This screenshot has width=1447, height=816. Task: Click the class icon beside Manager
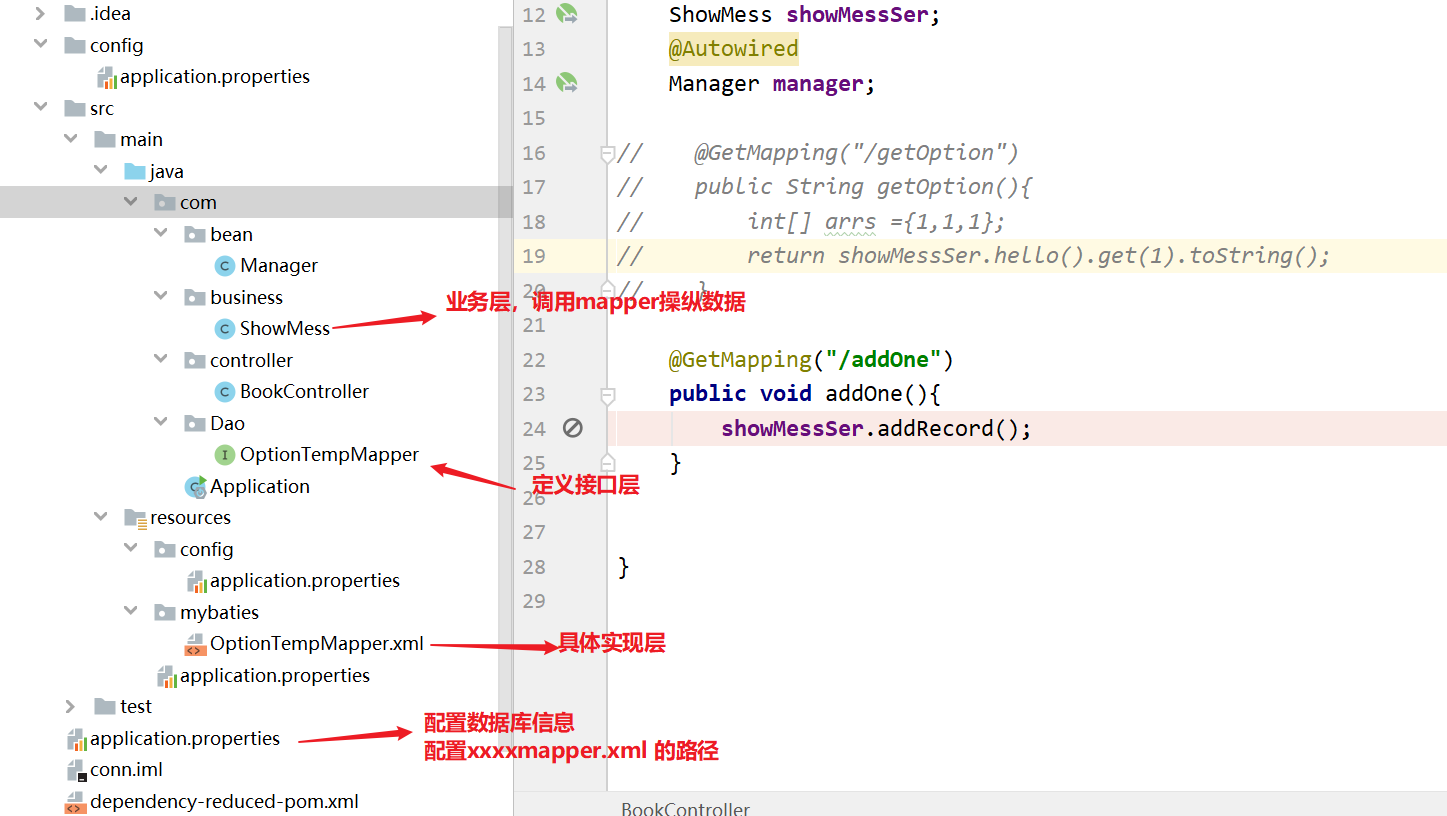click(x=224, y=265)
